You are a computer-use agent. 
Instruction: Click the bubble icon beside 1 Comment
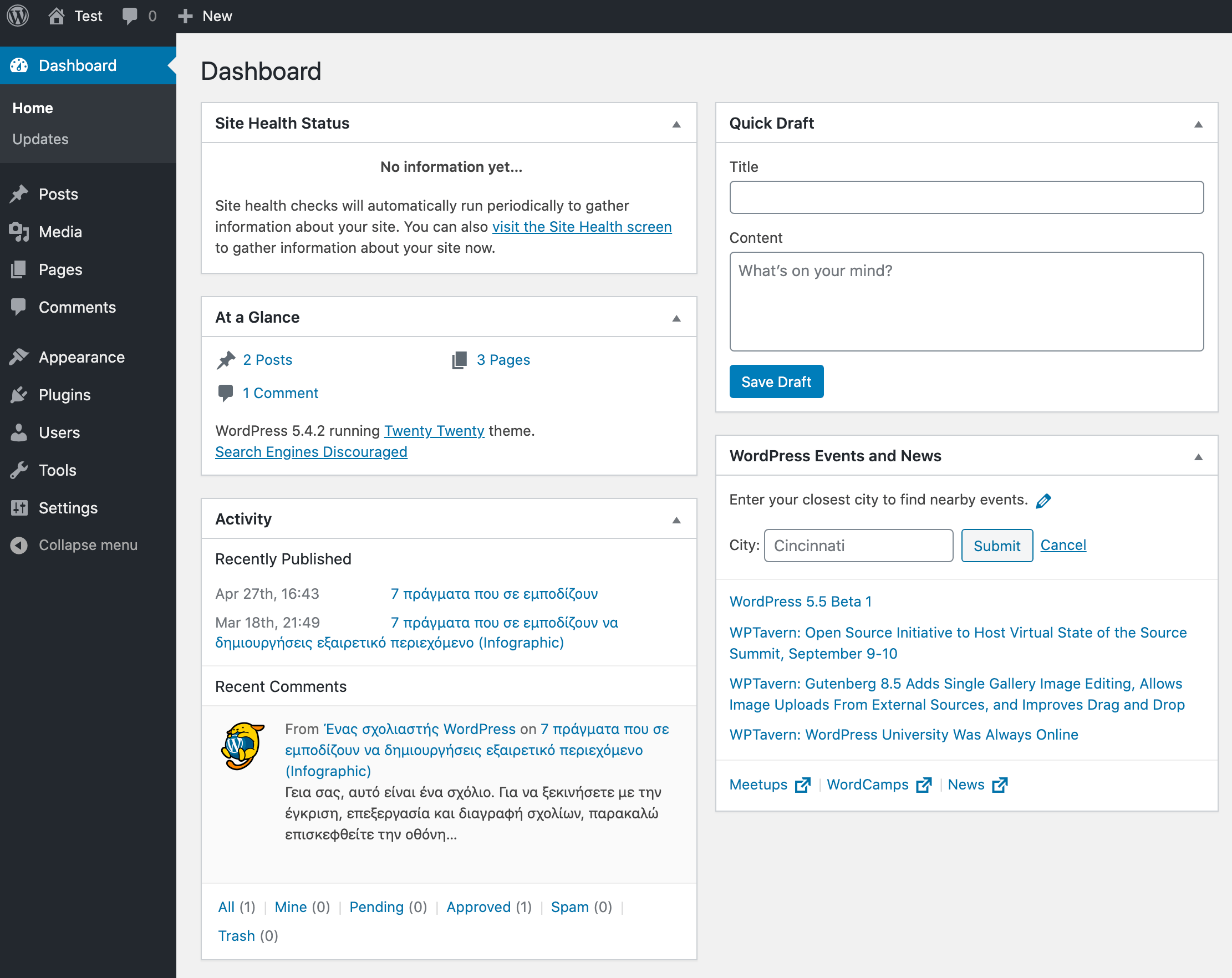(226, 393)
